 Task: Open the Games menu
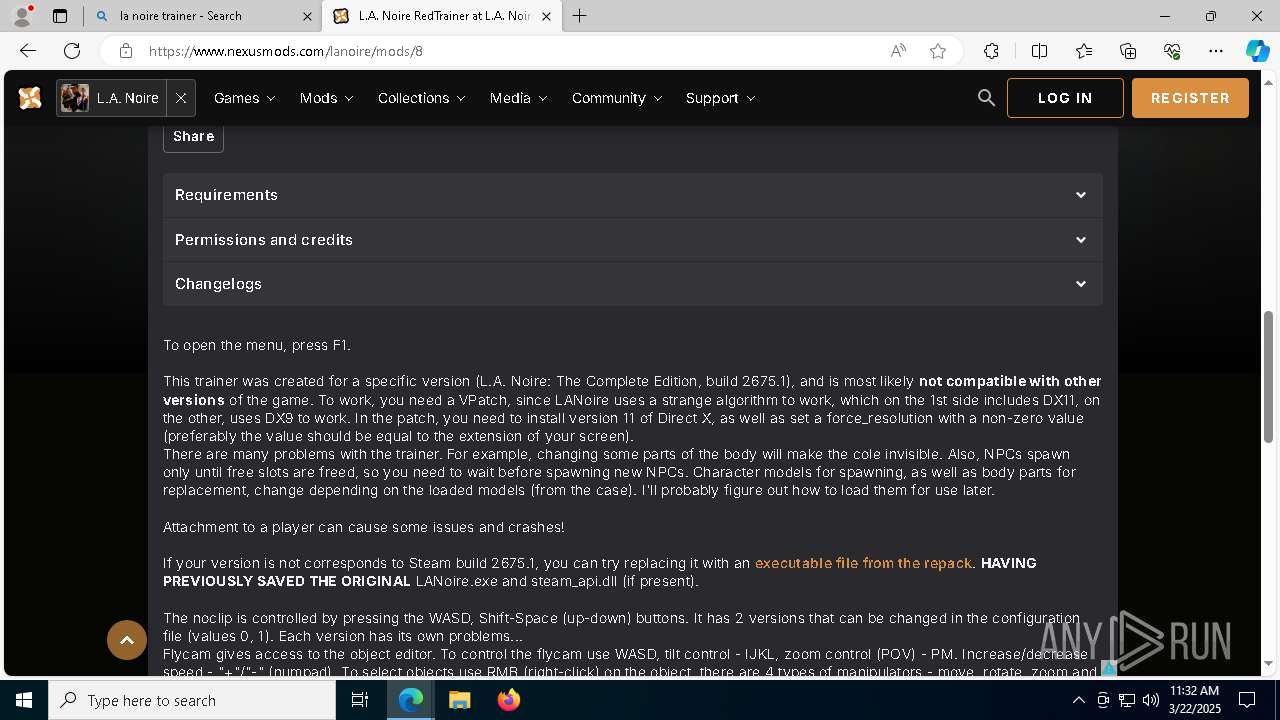pos(244,98)
